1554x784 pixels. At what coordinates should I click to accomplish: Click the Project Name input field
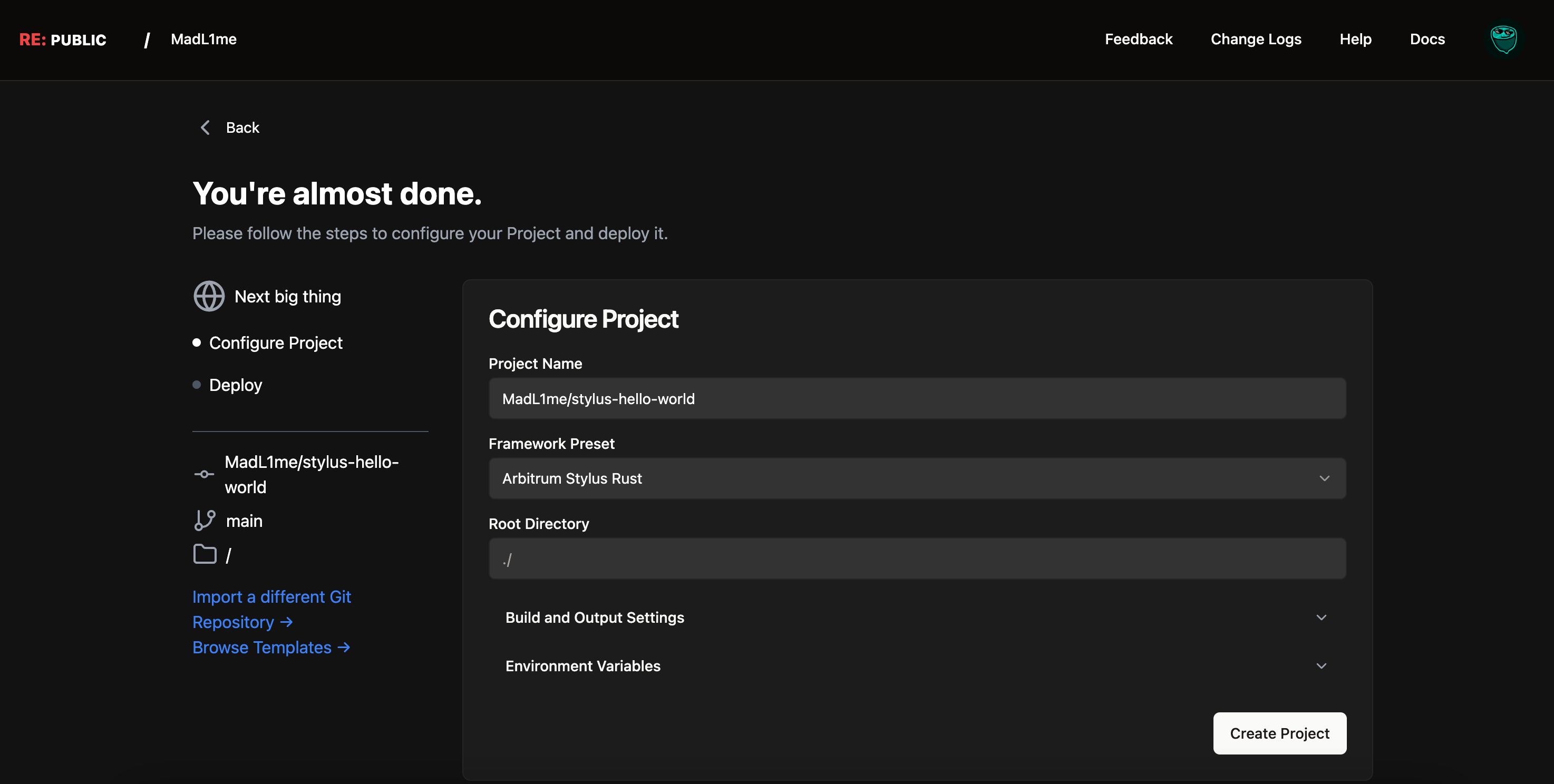point(917,398)
